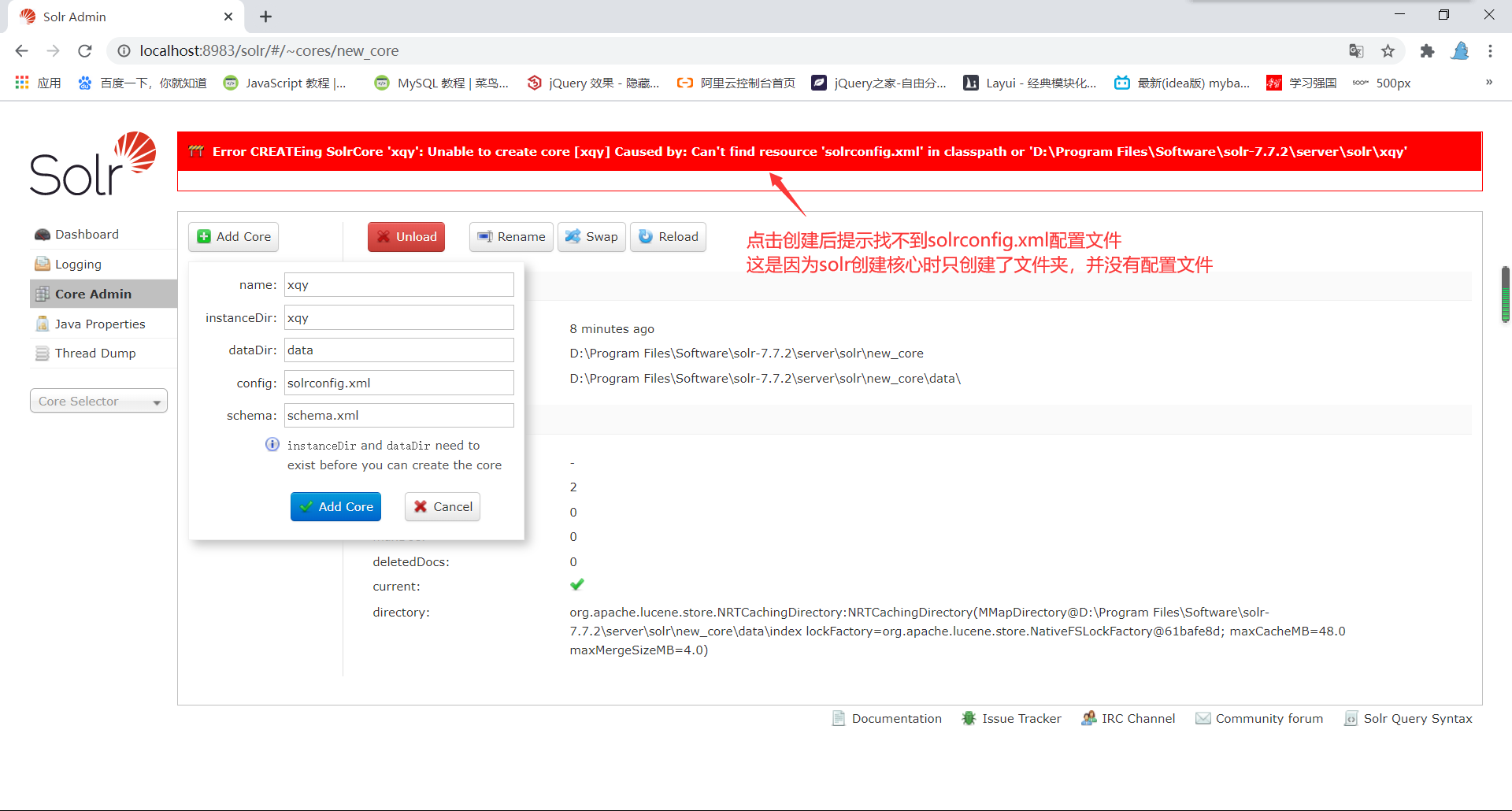Click the config input containing solrconfig.xml
Image resolution: width=1512 pixels, height=811 pixels.
point(398,383)
